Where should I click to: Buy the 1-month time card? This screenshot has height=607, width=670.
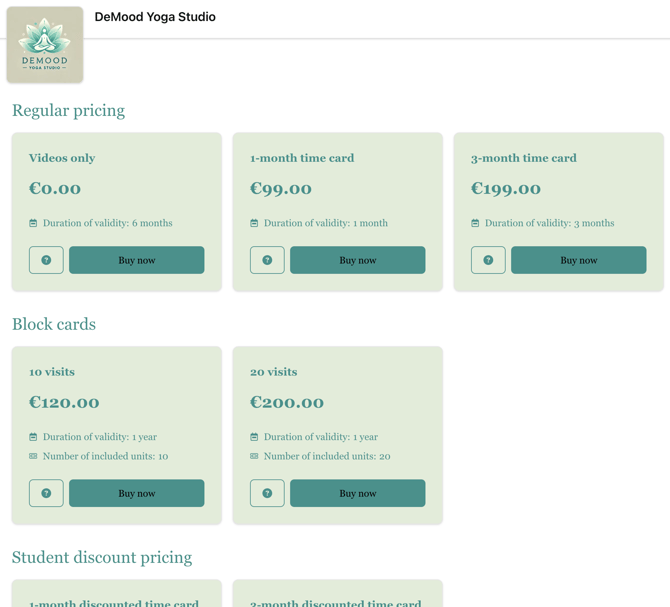(x=357, y=260)
